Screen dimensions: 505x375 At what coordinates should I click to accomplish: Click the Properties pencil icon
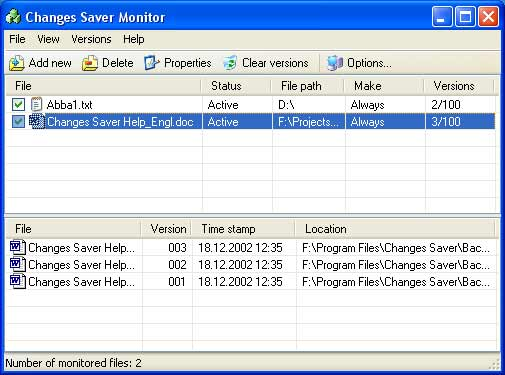152,63
